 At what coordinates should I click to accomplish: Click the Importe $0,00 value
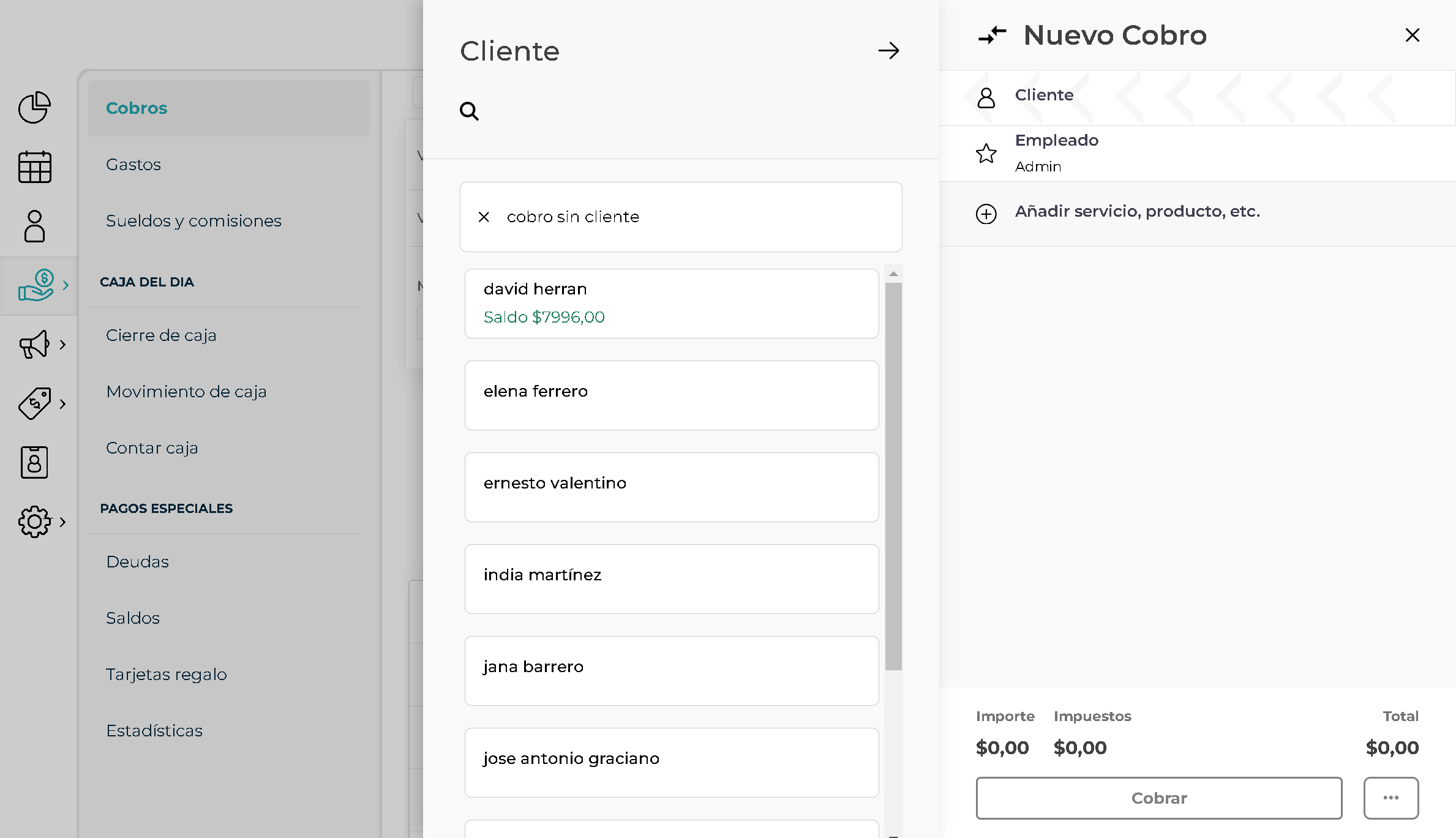pyautogui.click(x=1002, y=747)
